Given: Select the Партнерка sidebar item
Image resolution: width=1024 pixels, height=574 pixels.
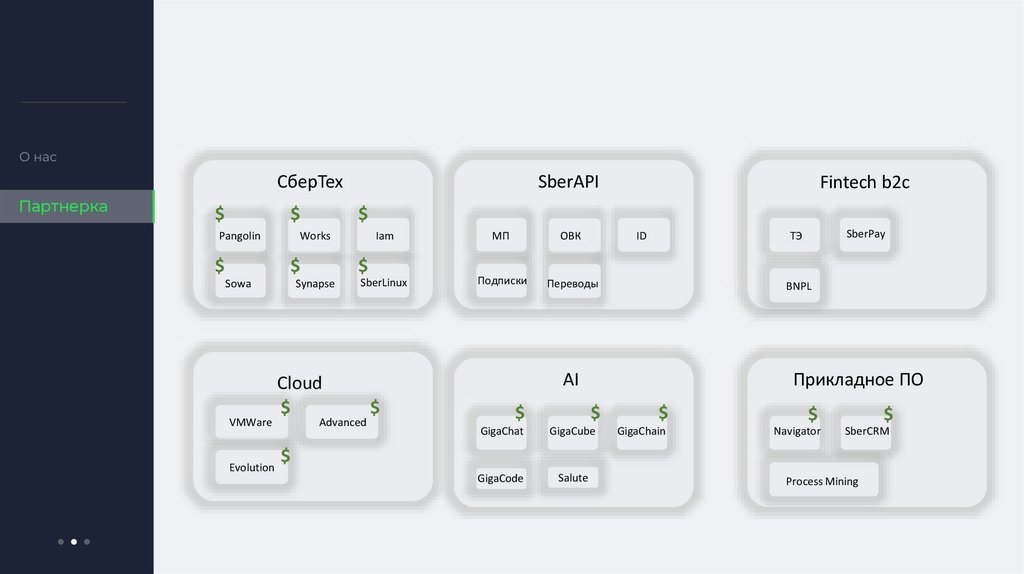Looking at the screenshot, I should click(63, 206).
